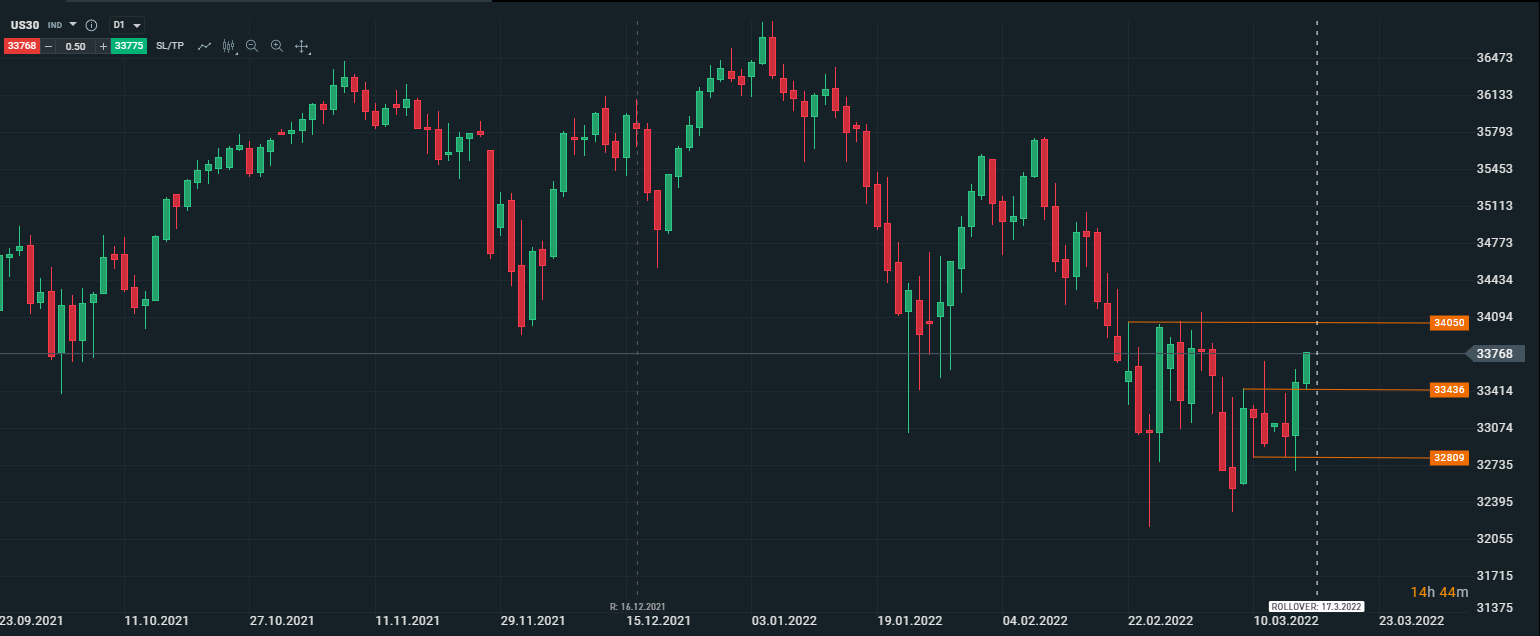Image resolution: width=1540 pixels, height=636 pixels.
Task: Open the indicators line chart icon
Action: [204, 46]
